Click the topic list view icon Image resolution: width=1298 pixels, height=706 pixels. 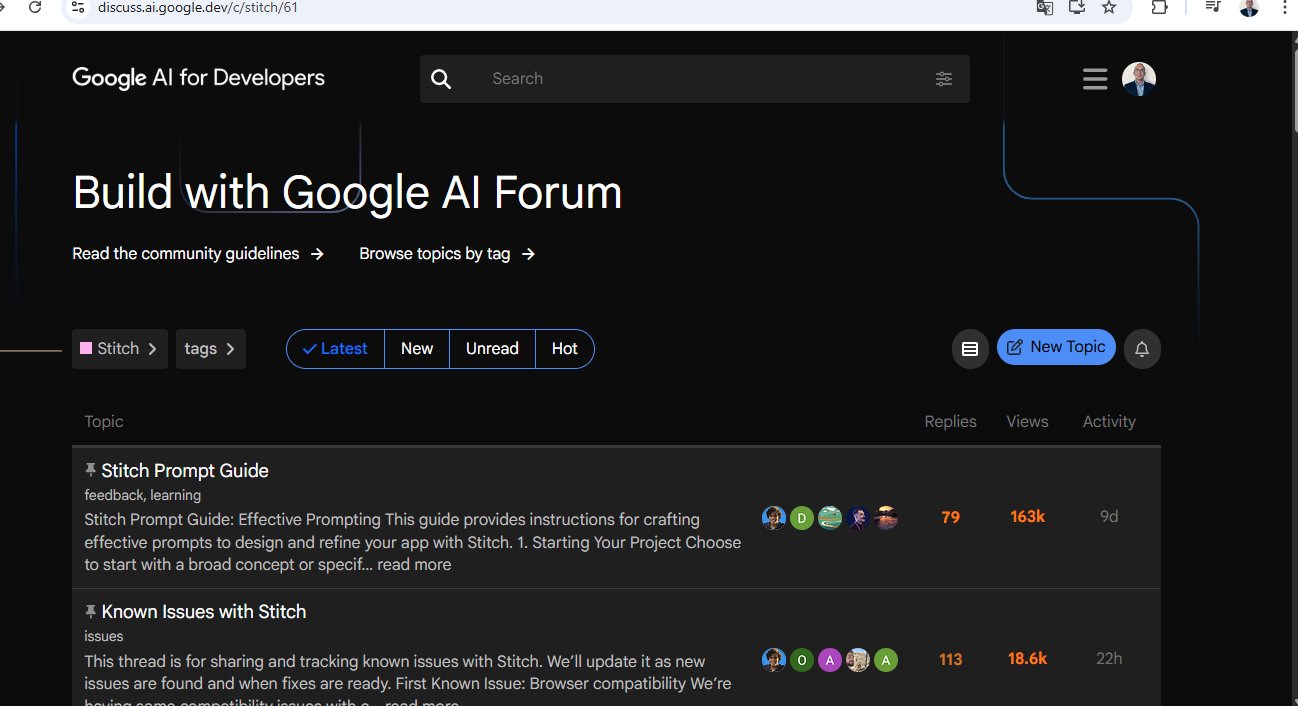[970, 349]
